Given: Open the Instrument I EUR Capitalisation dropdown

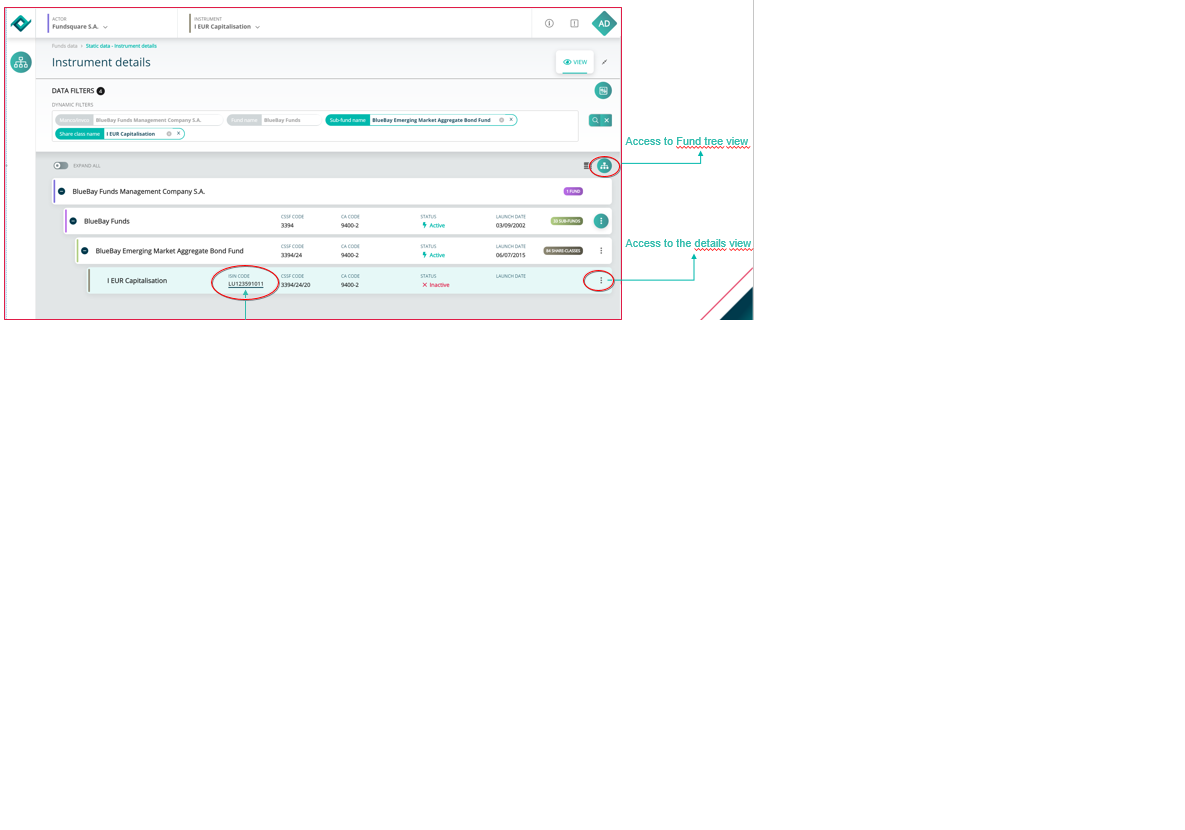Looking at the screenshot, I should pyautogui.click(x=226, y=23).
